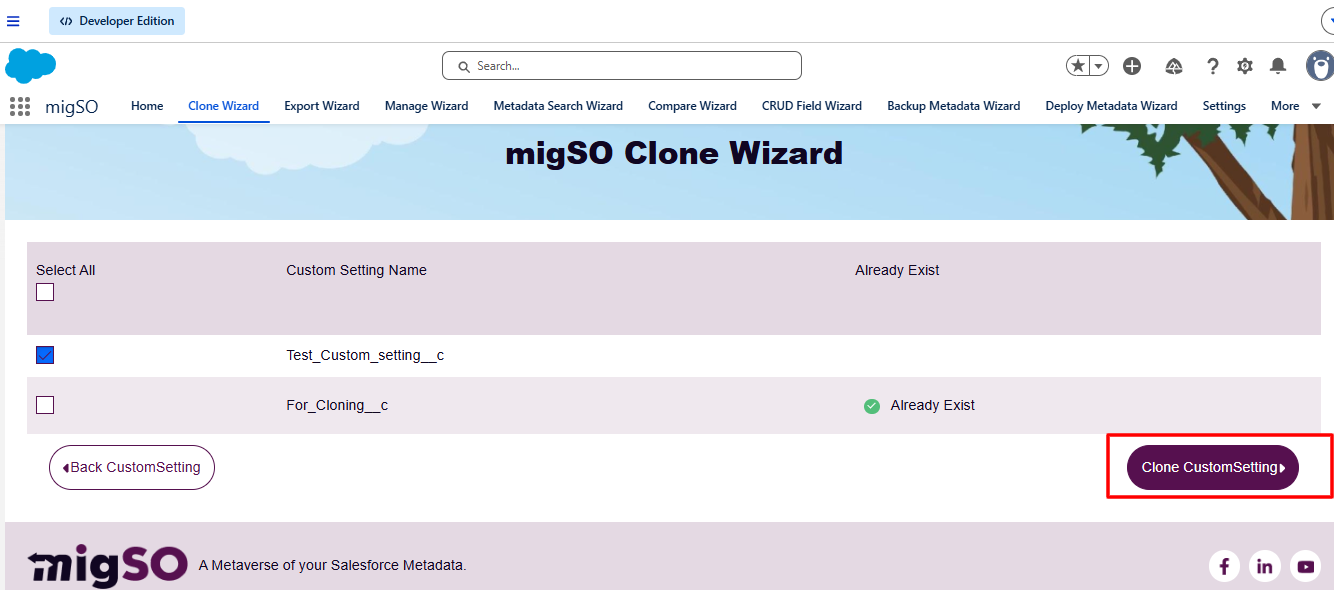Viewport: 1334px width, 590px height.
Task: Click the migSO footer logo
Action: [108, 565]
